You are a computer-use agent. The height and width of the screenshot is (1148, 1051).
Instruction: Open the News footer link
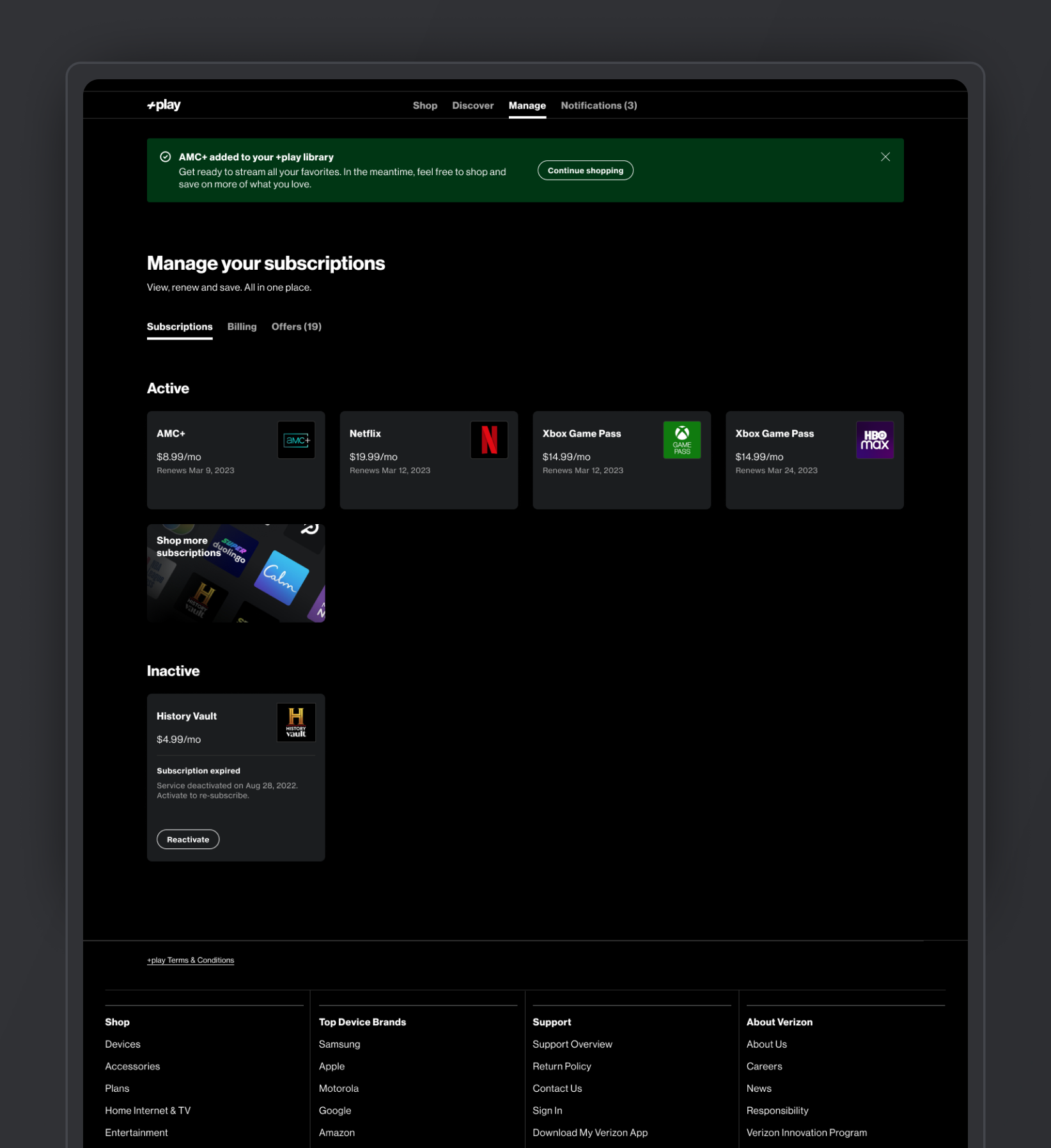[759, 1088]
